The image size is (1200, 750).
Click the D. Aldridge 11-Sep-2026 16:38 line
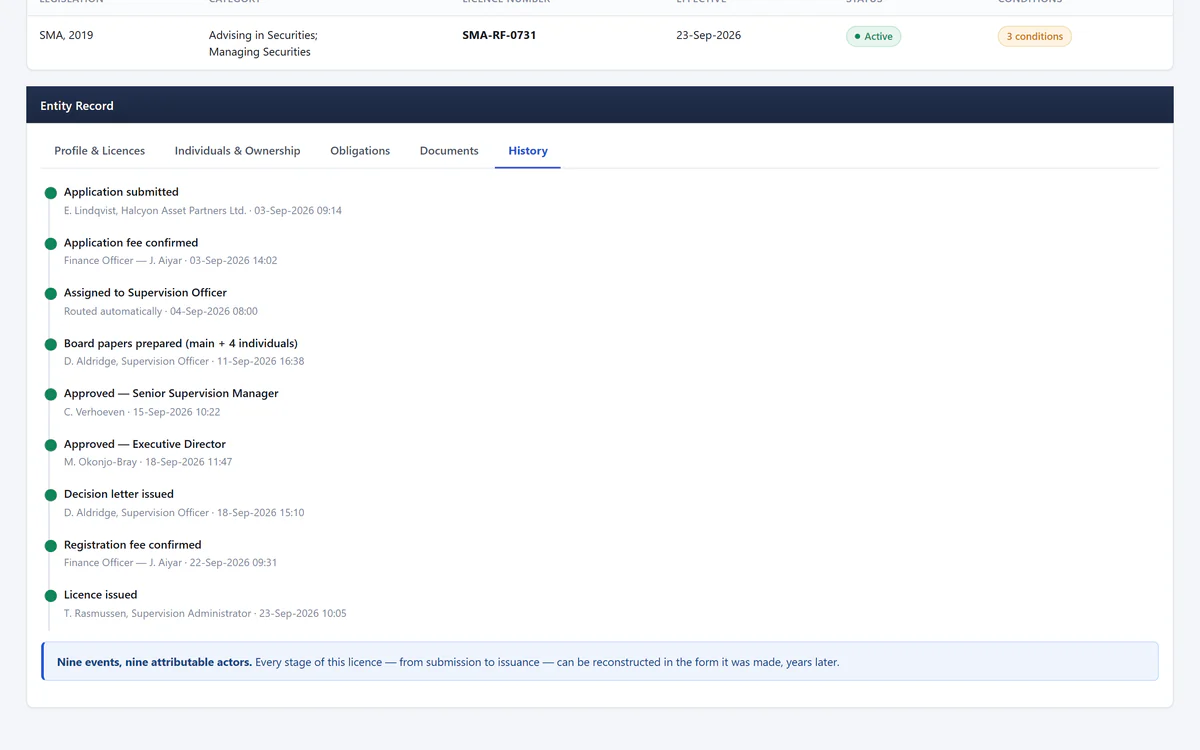pyautogui.click(x=184, y=362)
